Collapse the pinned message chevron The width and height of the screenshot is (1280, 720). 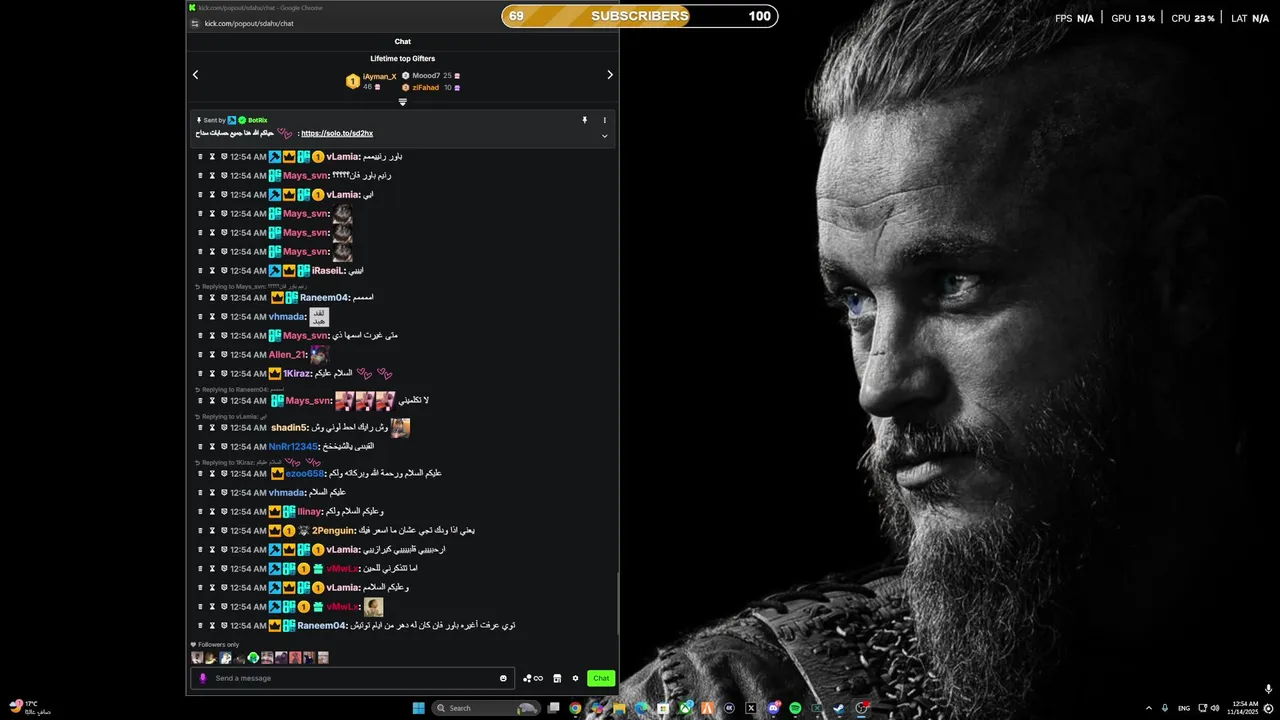604,136
